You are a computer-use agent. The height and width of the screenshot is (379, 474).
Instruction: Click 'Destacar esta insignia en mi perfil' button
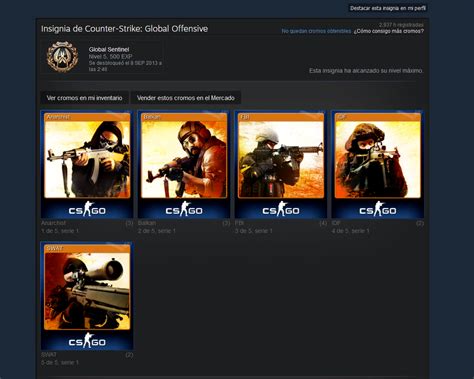pyautogui.click(x=388, y=8)
